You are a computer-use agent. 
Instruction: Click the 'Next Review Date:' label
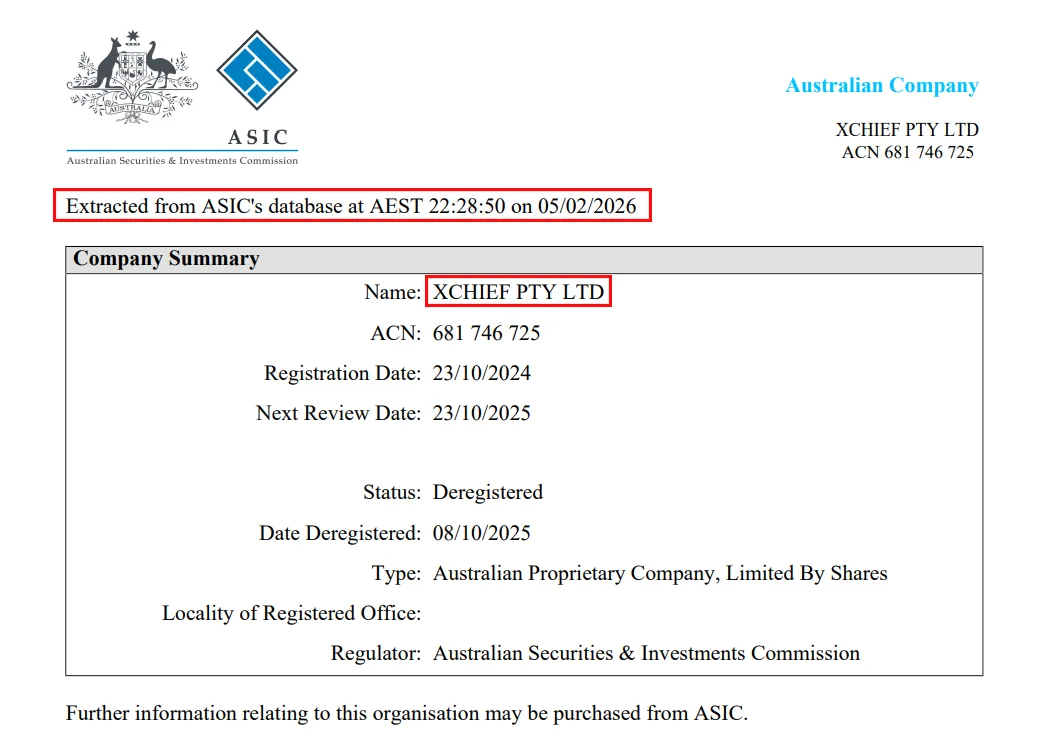(339, 413)
